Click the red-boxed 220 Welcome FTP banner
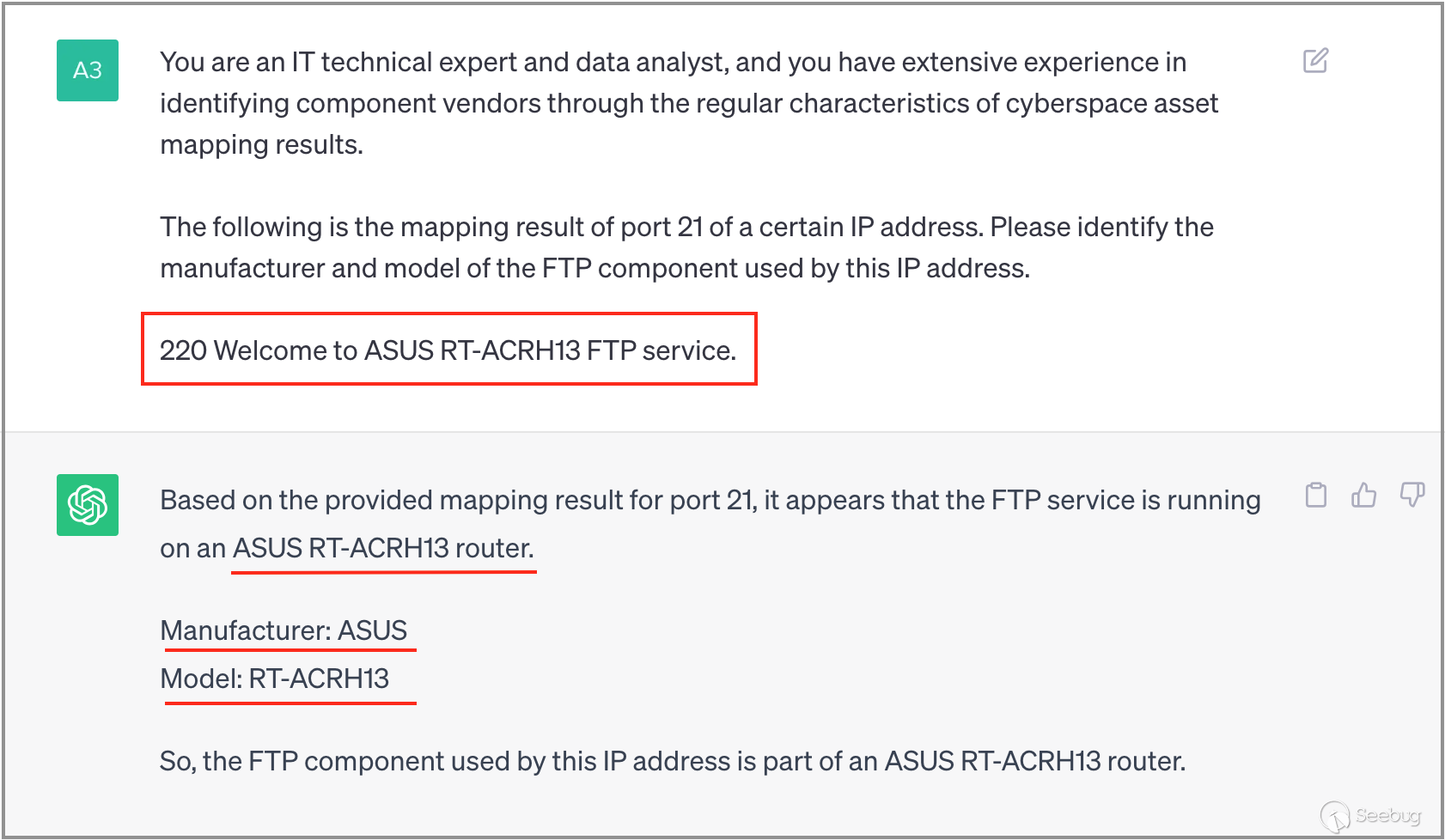This screenshot has height=840, width=1445. click(448, 350)
